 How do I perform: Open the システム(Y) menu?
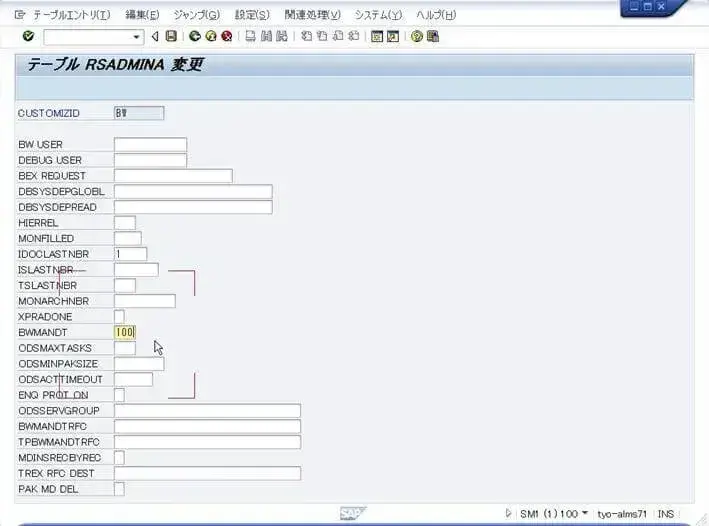coord(378,15)
